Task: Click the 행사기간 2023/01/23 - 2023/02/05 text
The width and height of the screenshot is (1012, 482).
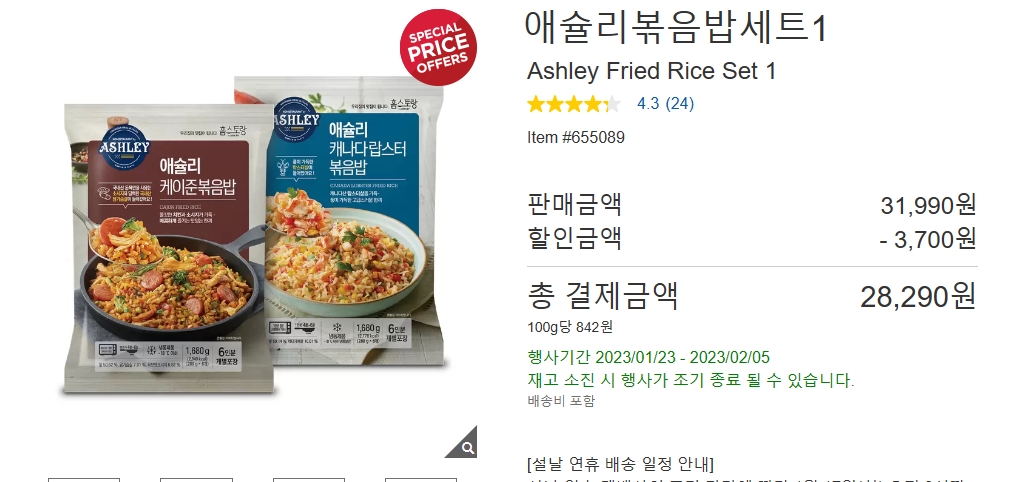Action: point(649,357)
